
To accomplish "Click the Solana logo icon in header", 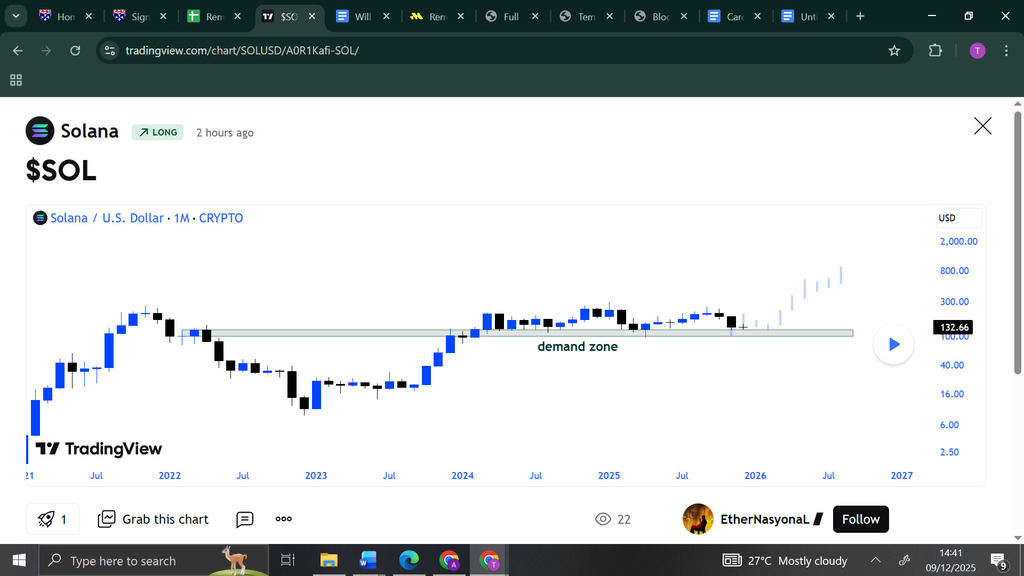I will click(40, 131).
